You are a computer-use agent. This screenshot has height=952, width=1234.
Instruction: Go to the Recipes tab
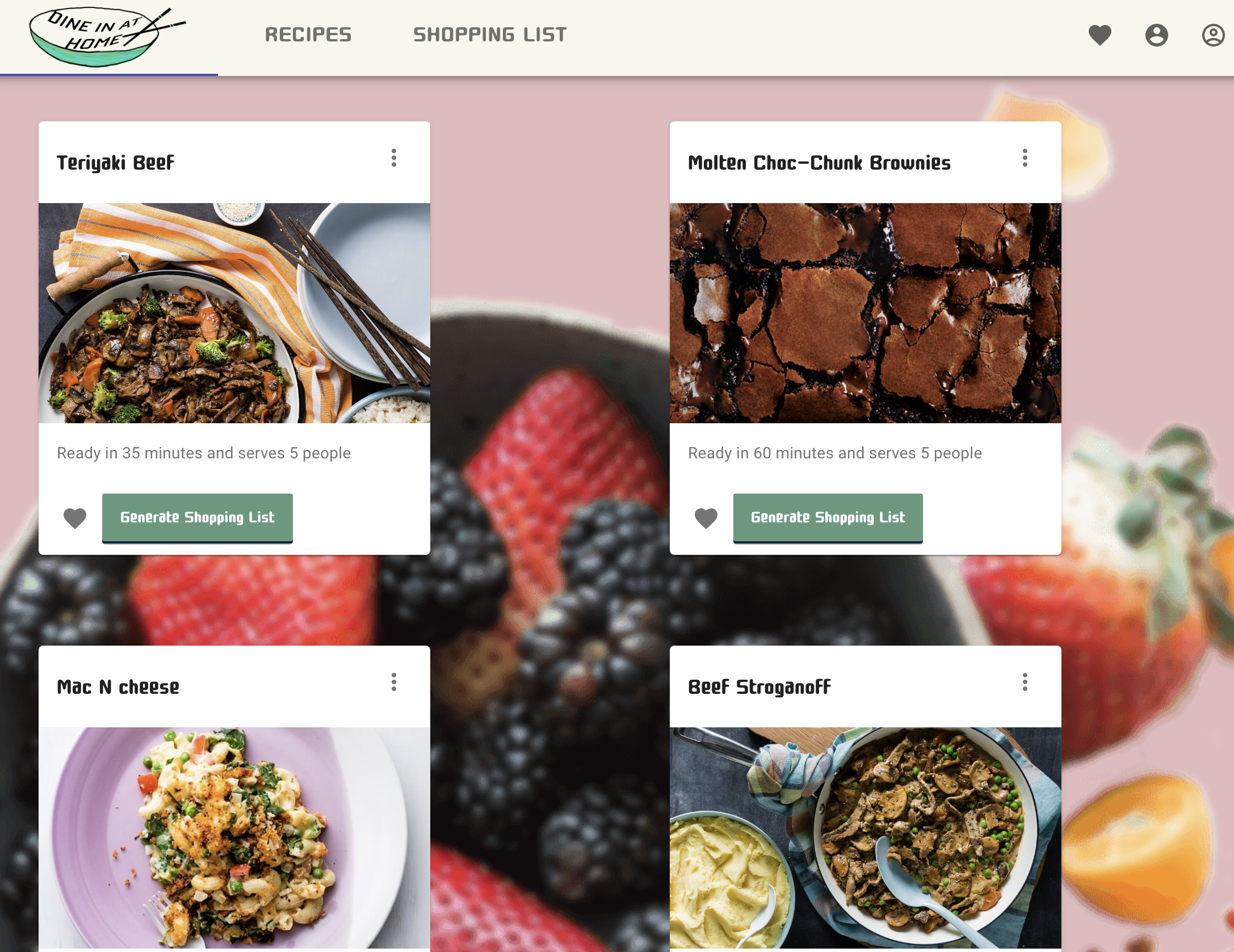pyautogui.click(x=308, y=35)
